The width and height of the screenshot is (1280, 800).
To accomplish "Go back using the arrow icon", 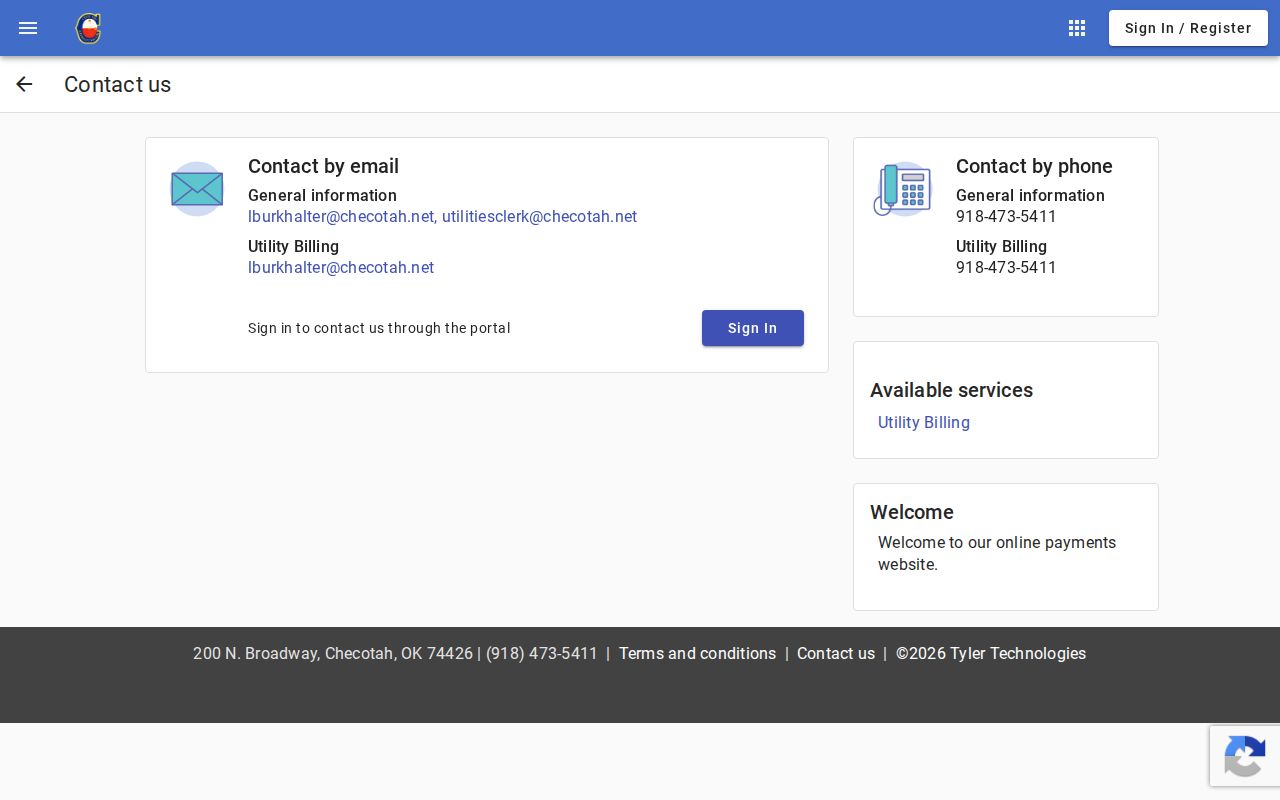I will point(24,84).
